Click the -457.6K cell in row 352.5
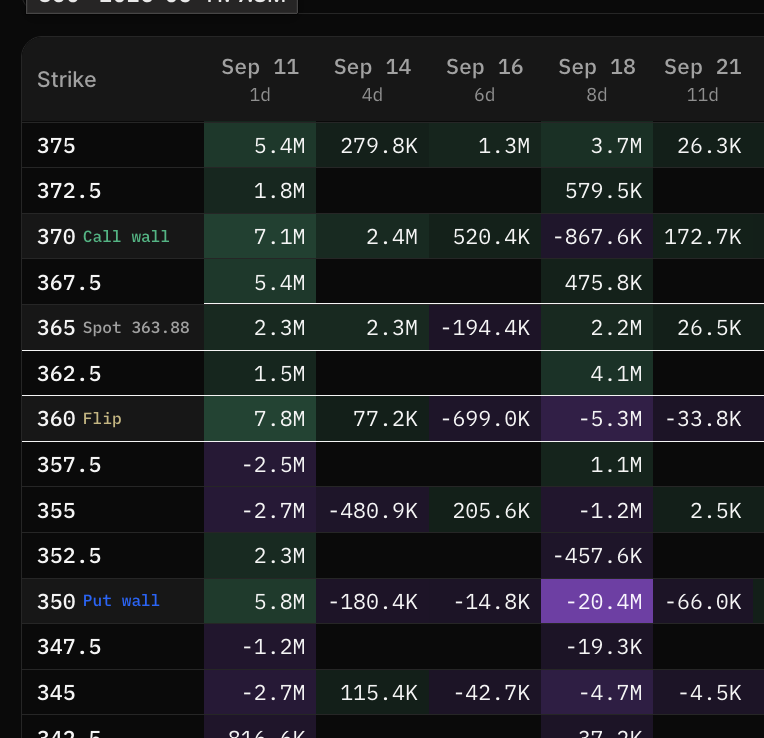This screenshot has height=738, width=764. pyautogui.click(x=597, y=556)
